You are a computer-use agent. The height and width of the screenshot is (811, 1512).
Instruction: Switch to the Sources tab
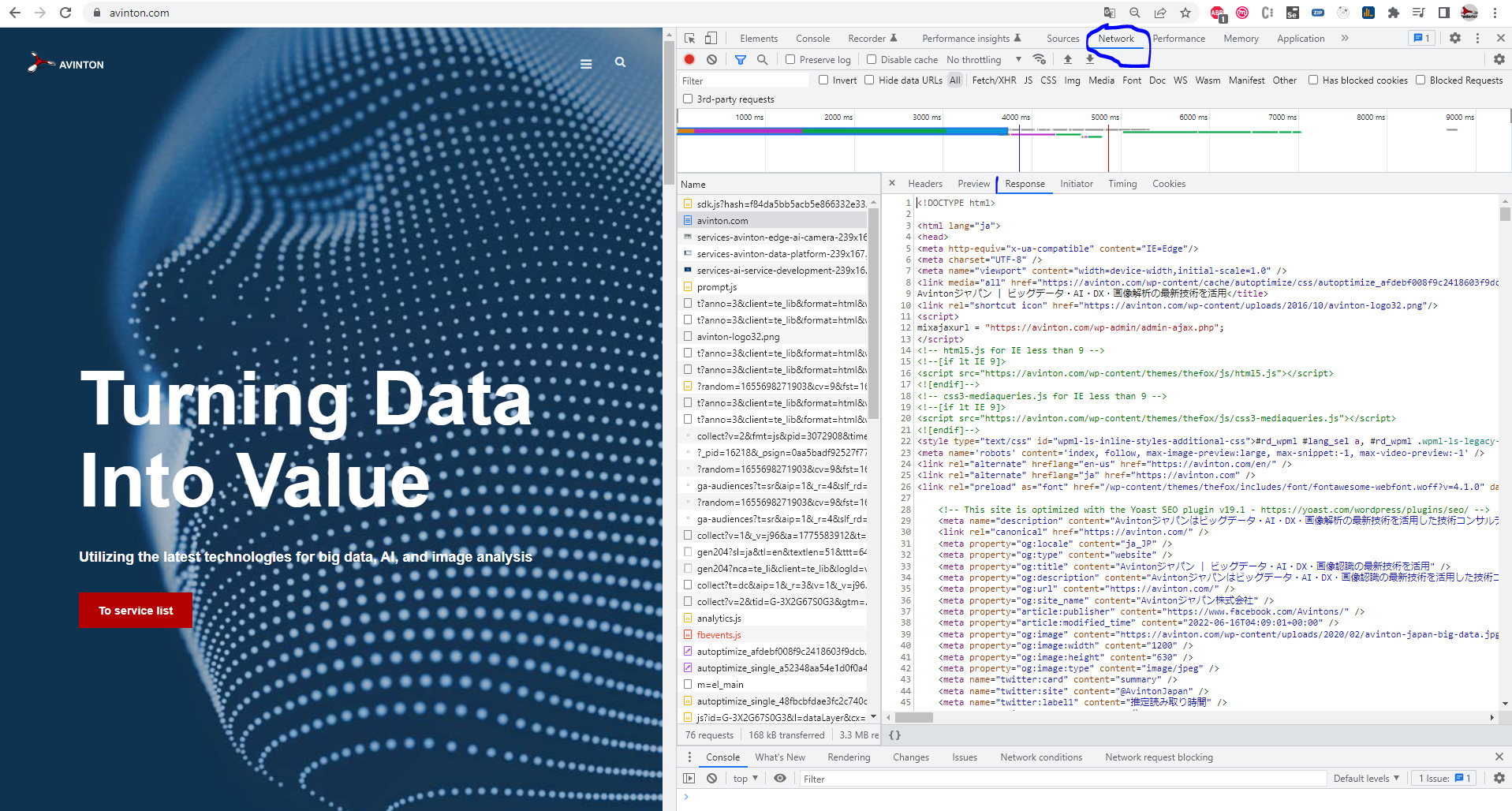[x=1062, y=38]
